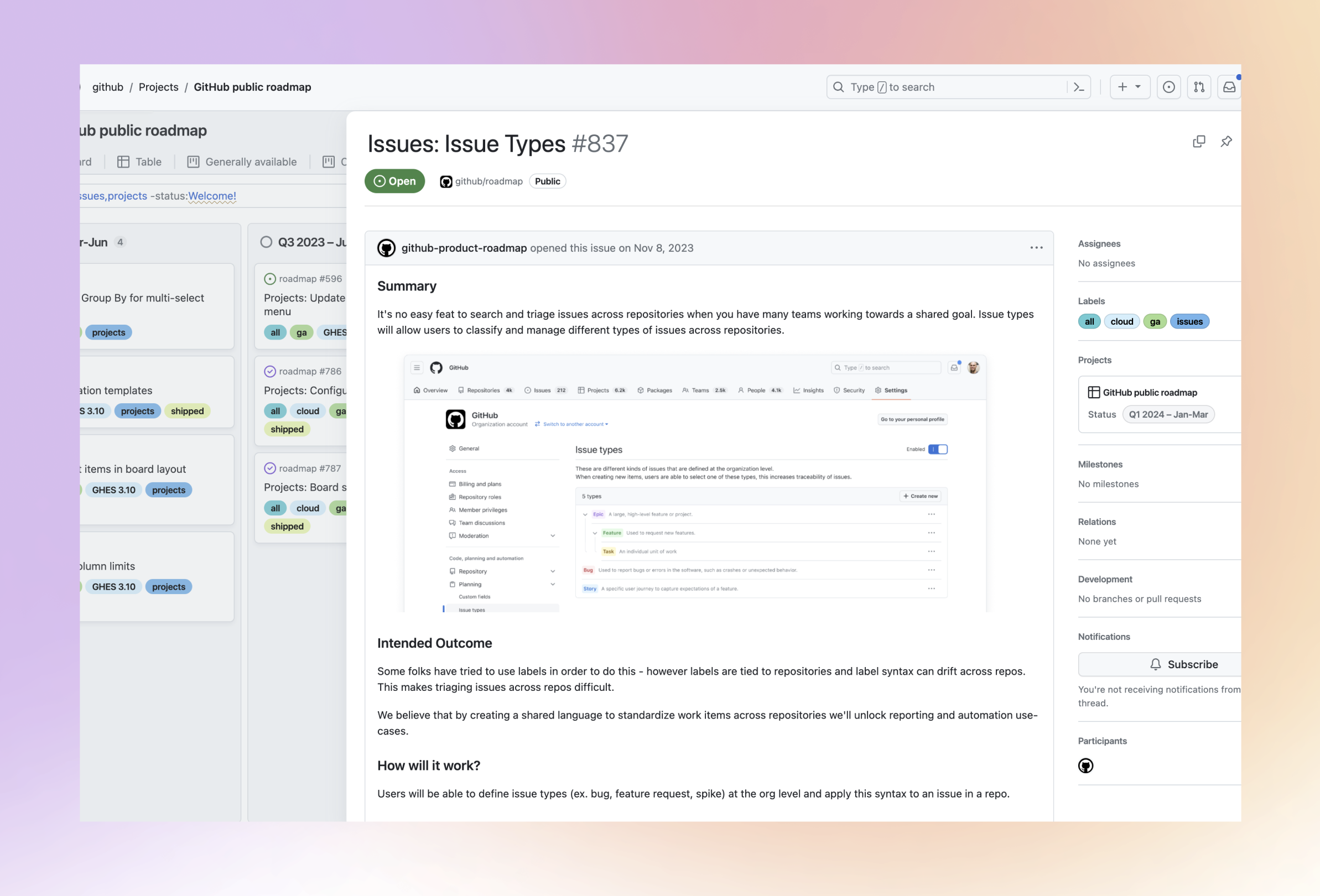Image resolution: width=1320 pixels, height=896 pixels.
Task: Expand the Labels section expander
Action: 1090,301
